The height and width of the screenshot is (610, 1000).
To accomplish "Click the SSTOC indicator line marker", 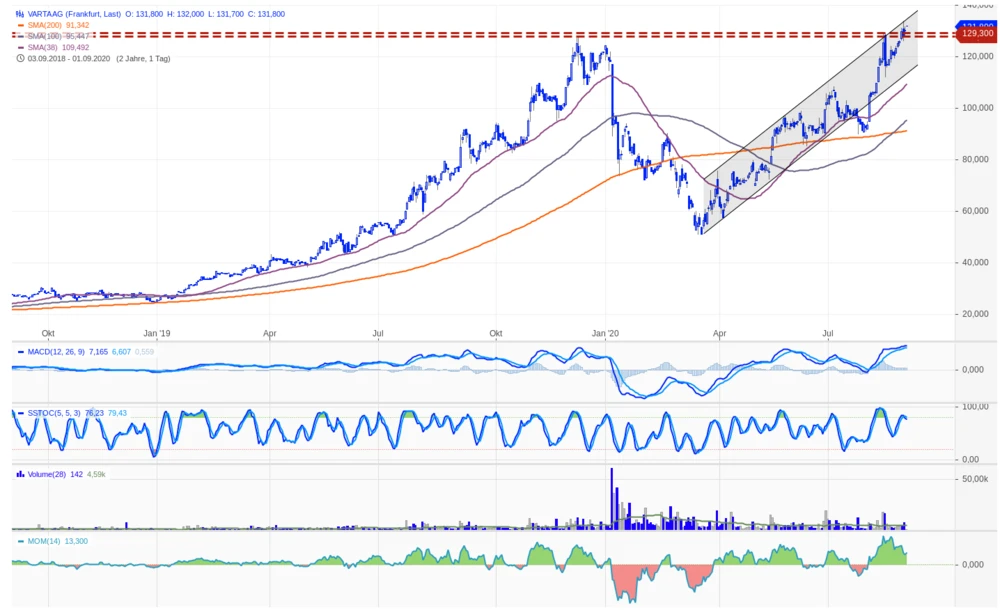I will tap(21, 412).
